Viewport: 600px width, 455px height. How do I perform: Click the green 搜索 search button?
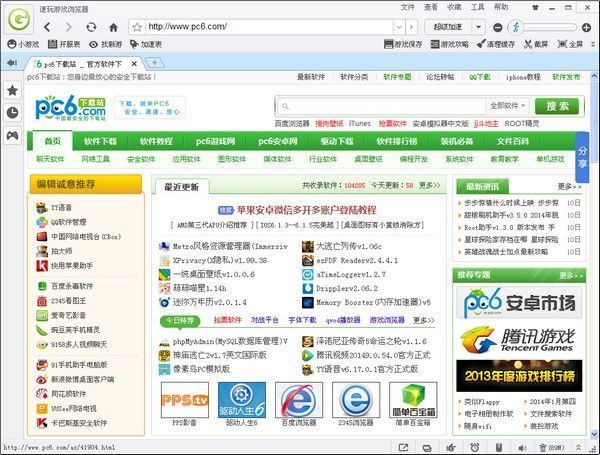click(557, 106)
